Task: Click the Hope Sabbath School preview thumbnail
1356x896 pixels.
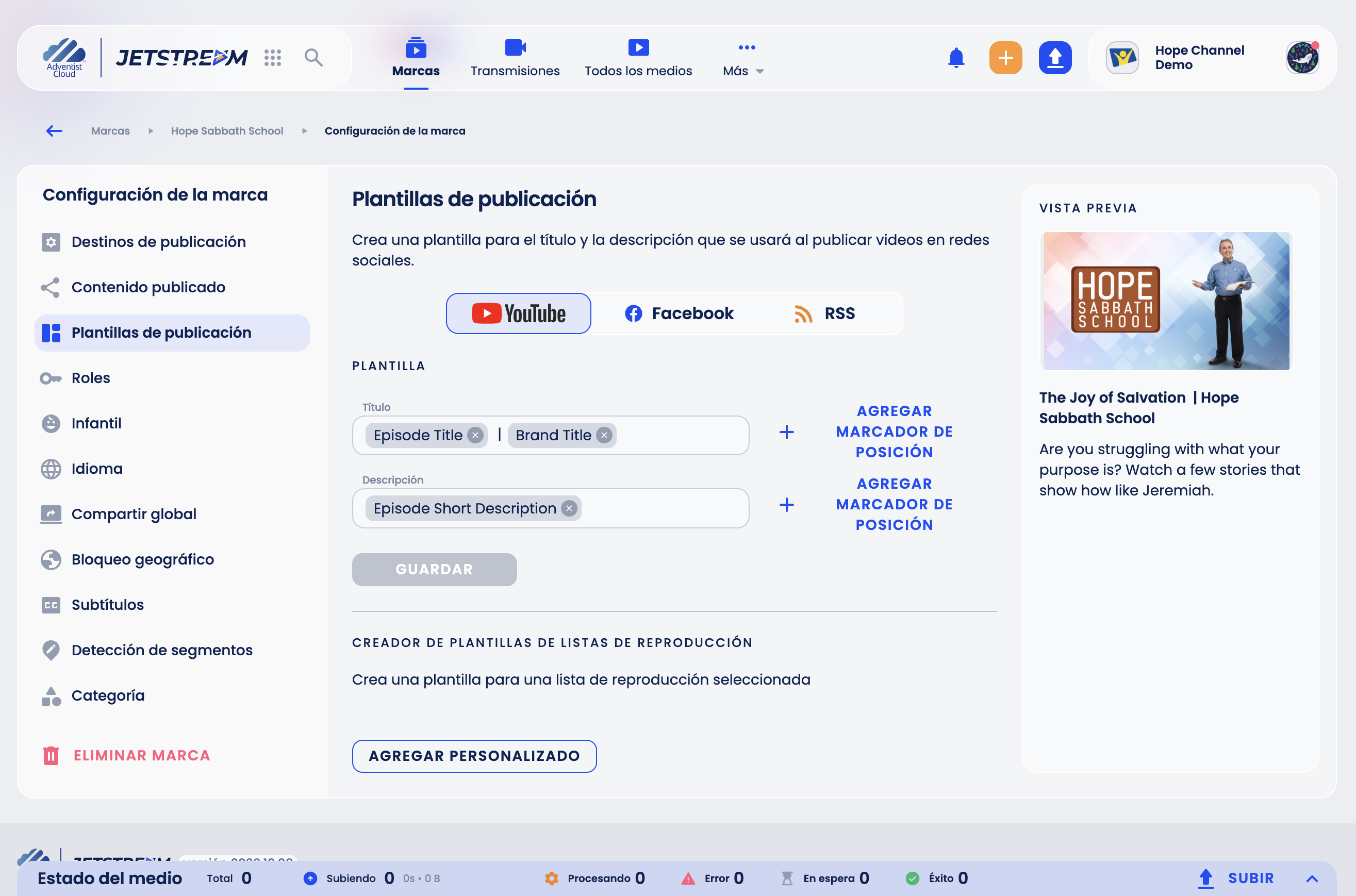Action: pyautogui.click(x=1166, y=301)
